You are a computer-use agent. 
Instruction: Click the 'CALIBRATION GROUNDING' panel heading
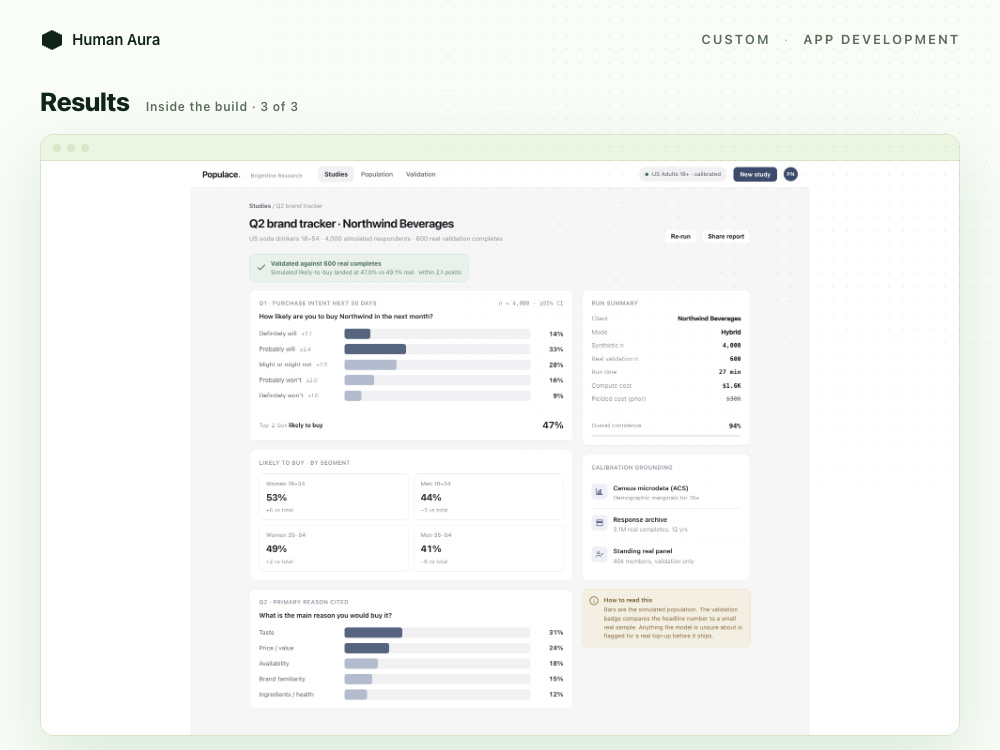pyautogui.click(x=631, y=467)
